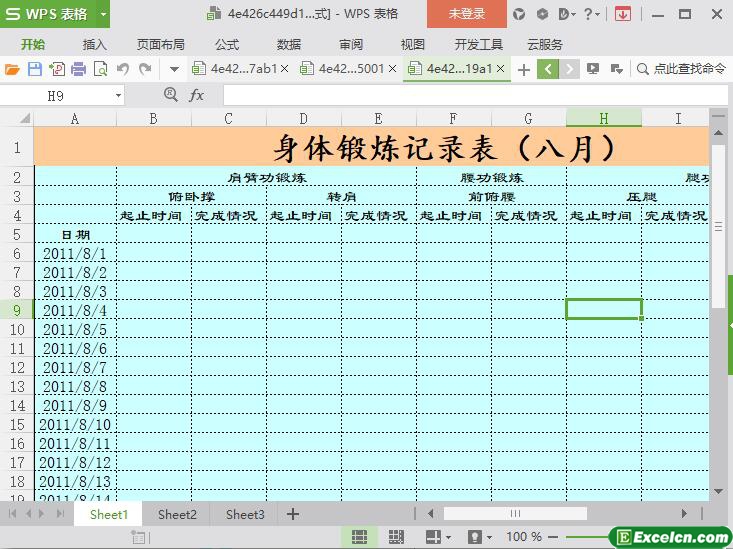Jump to first sheet with the navigation arrow
733x549 pixels.
[13, 514]
